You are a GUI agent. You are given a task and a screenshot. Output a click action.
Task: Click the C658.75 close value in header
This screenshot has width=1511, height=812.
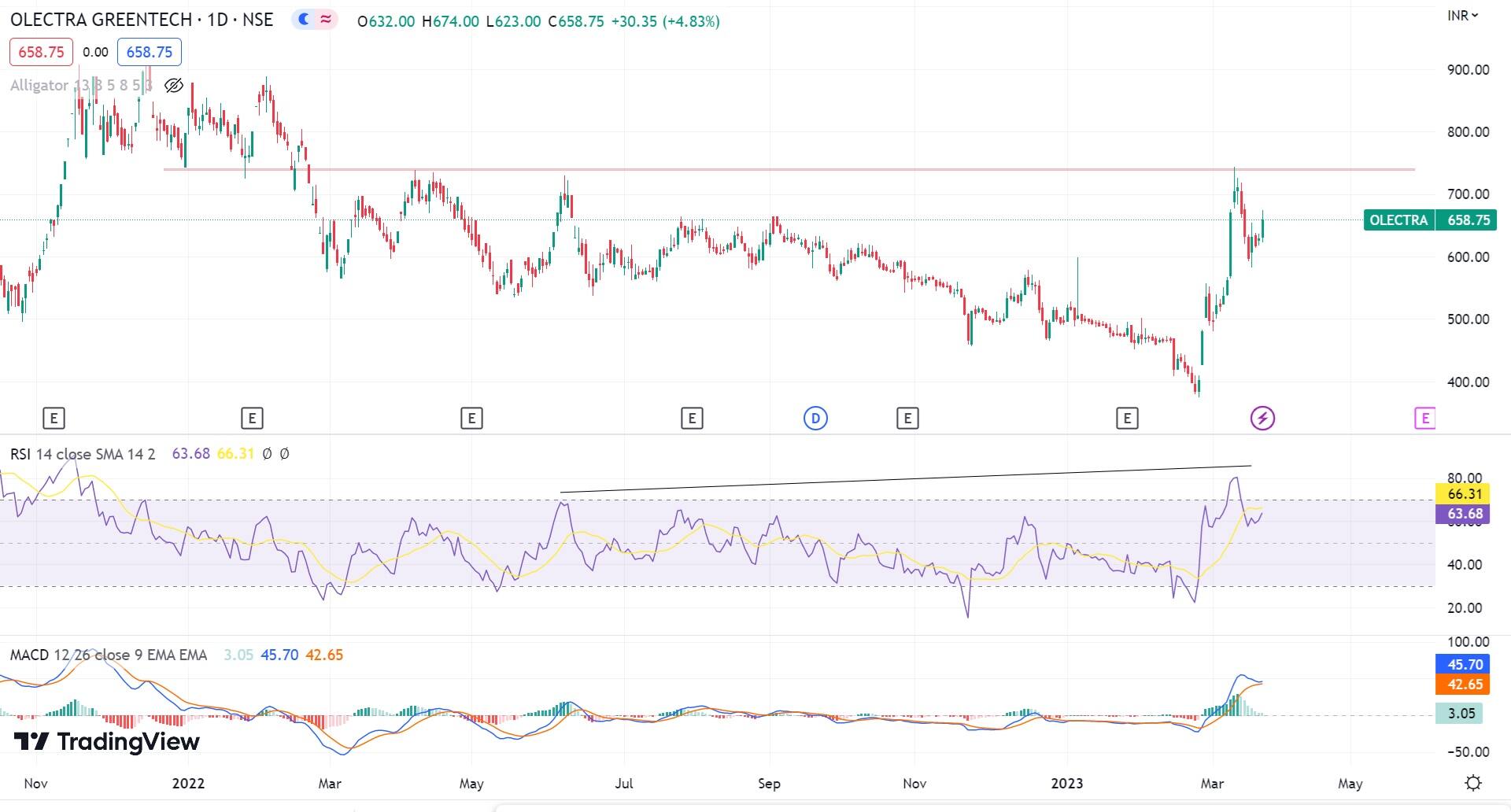pos(576,21)
